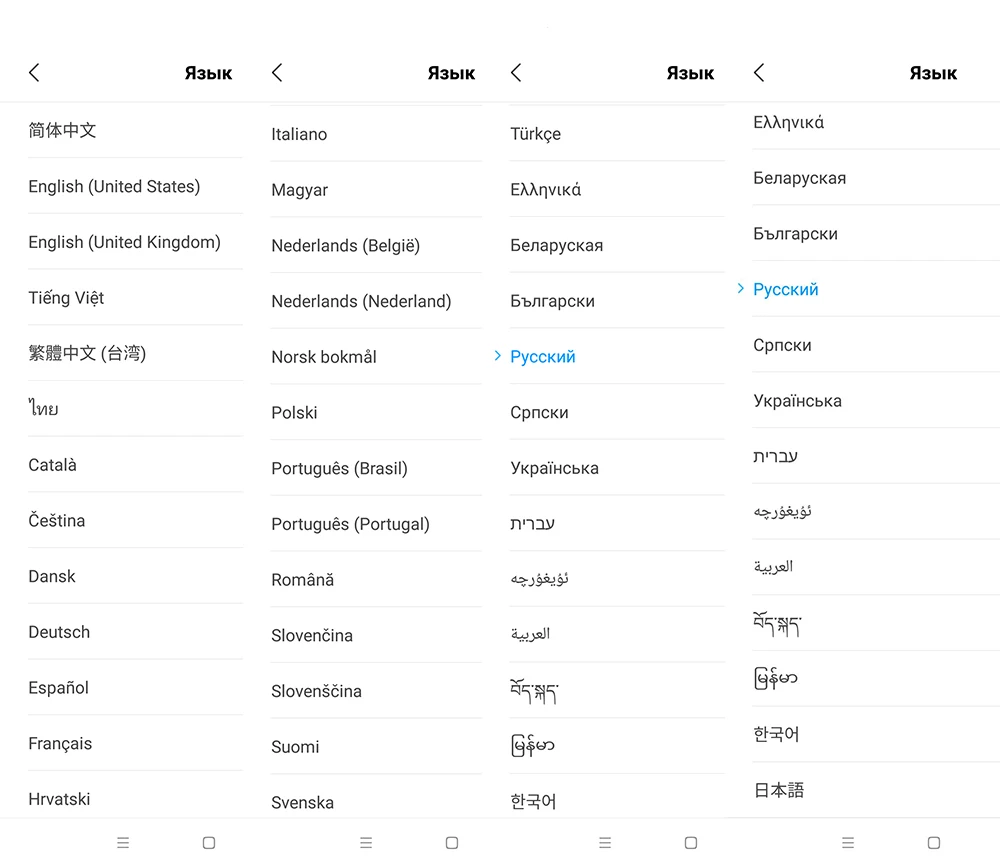The image size is (1000, 868).
Task: Choose 日本語 from the list
Action: [x=779, y=790]
